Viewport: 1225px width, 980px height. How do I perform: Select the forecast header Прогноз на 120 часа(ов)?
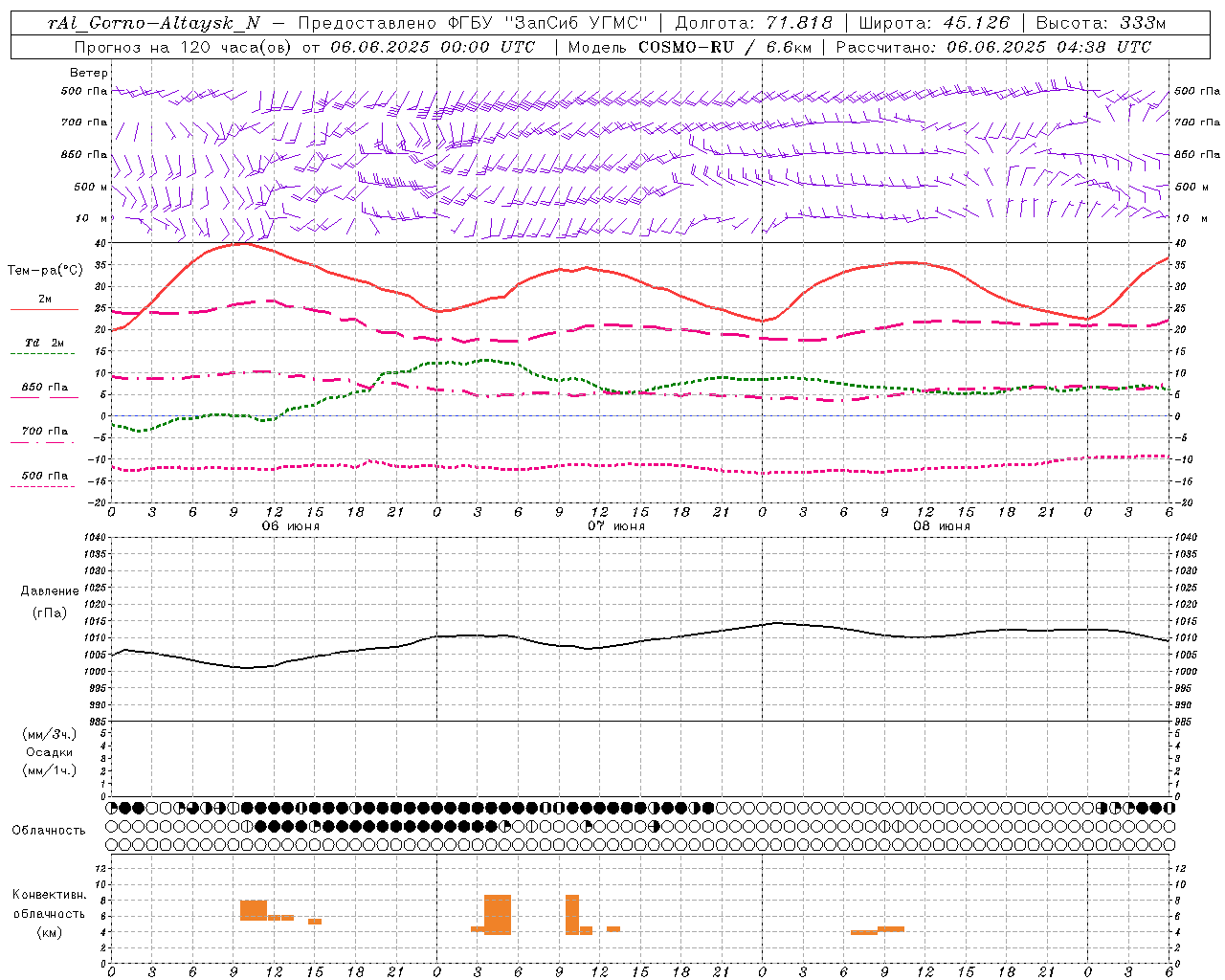(183, 47)
